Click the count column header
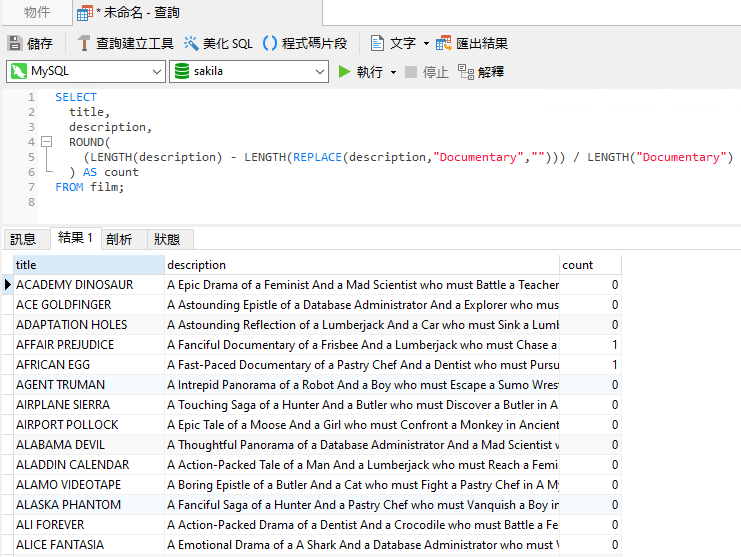The image size is (741, 557). (x=589, y=265)
